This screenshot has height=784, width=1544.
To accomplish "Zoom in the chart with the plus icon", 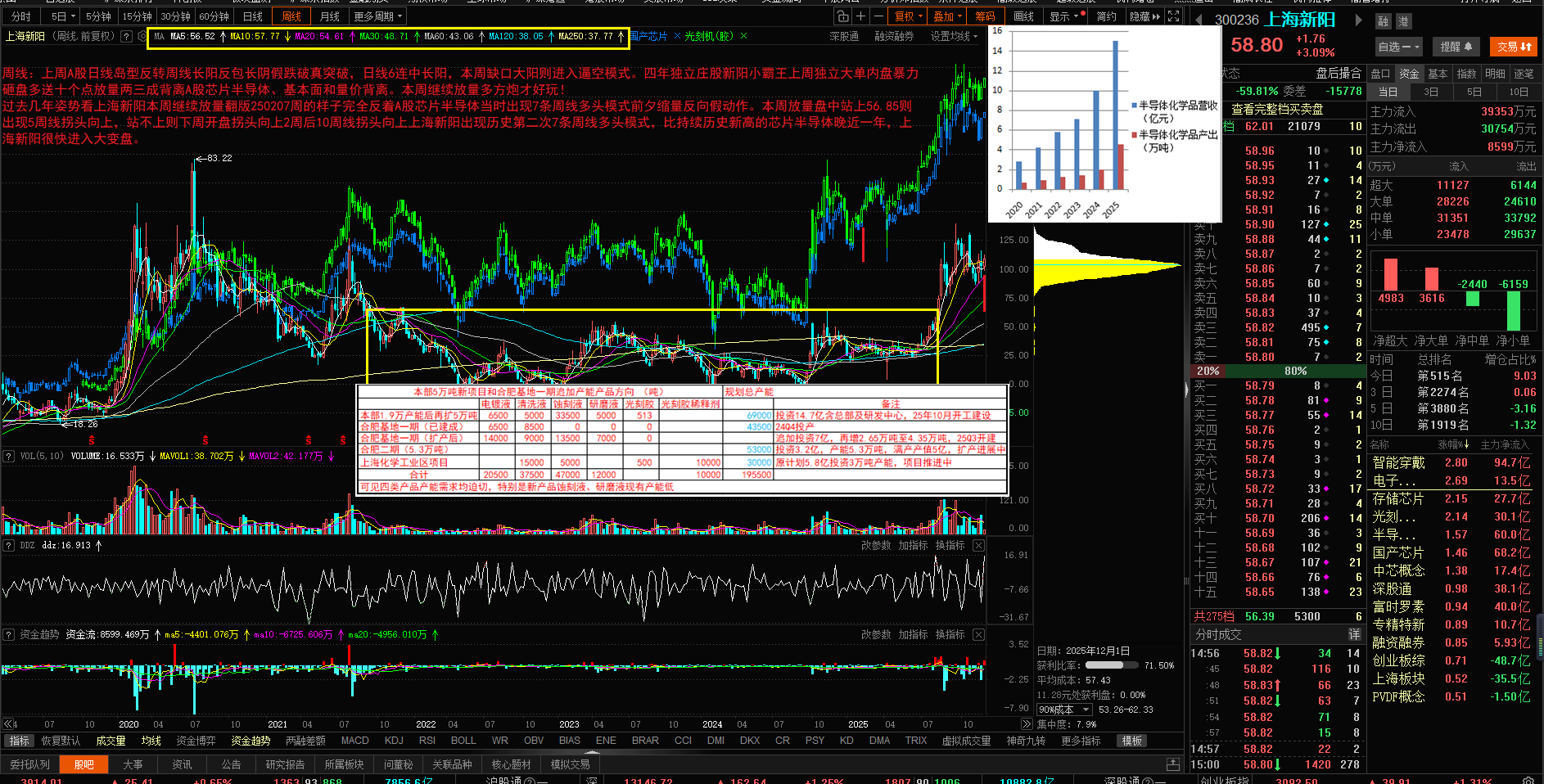I will tap(860, 16).
